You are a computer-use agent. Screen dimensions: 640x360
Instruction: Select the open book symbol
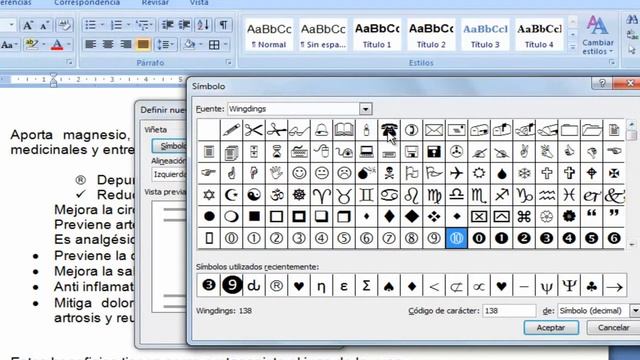pos(344,130)
